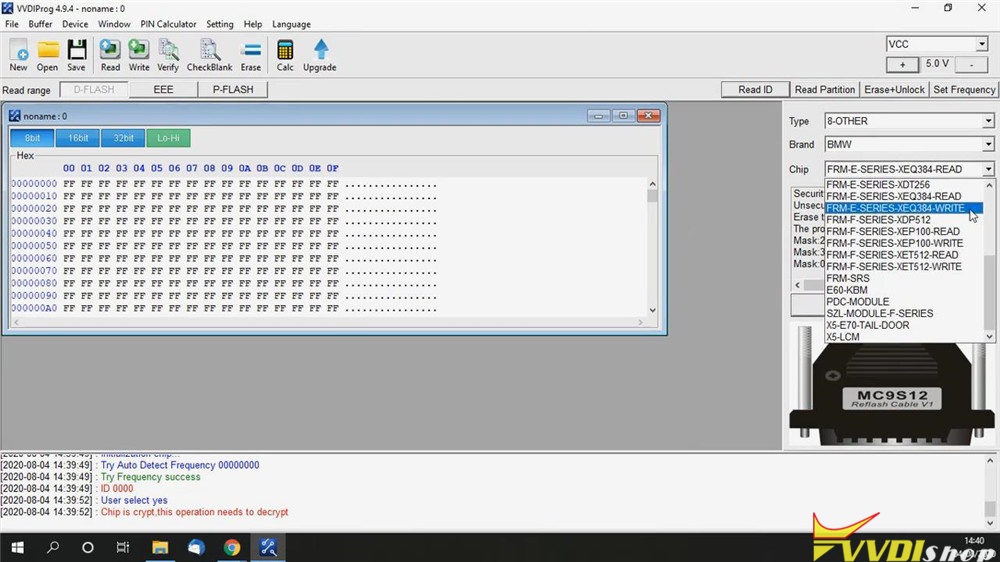Click hex editor vertical scrollbar down arrow
Viewport: 1000px width, 562px height.
[652, 310]
